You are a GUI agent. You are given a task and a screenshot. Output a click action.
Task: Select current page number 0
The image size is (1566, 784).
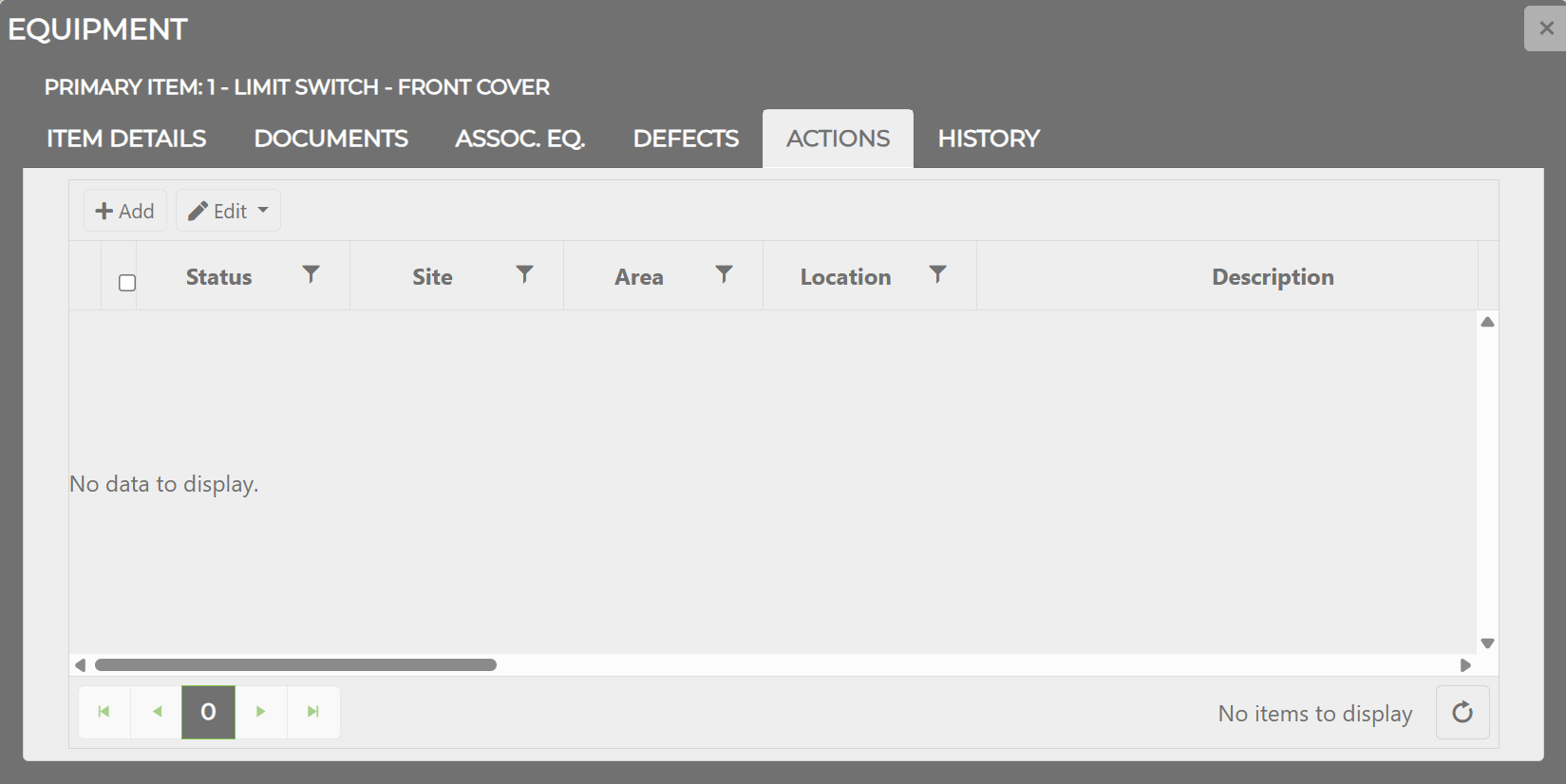coord(209,712)
